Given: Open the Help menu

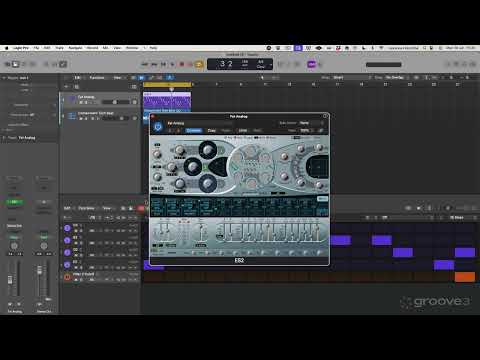Looking at the screenshot, I should [x=153, y=48].
